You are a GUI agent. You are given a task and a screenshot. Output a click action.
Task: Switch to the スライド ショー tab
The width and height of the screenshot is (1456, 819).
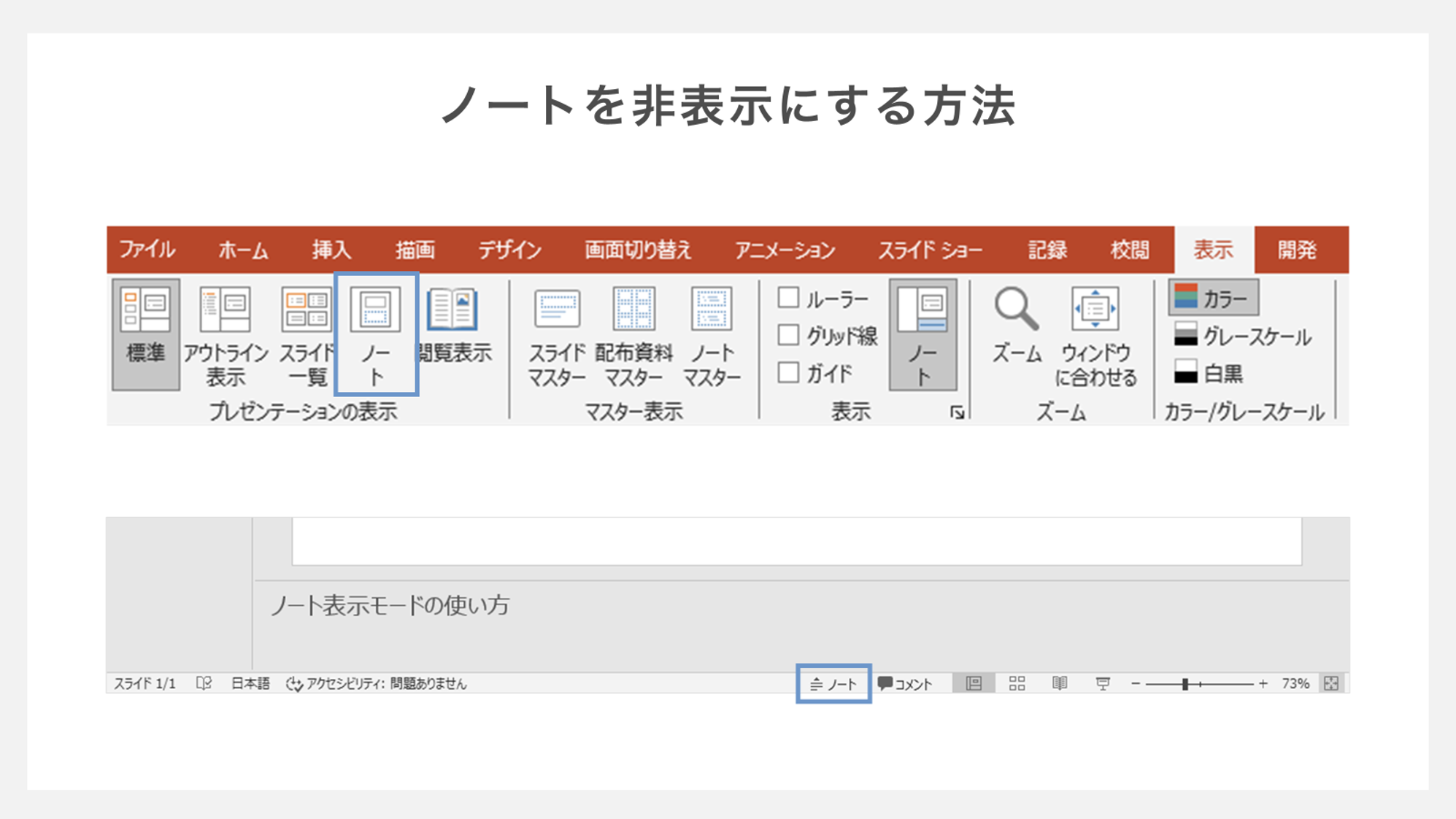click(x=930, y=250)
